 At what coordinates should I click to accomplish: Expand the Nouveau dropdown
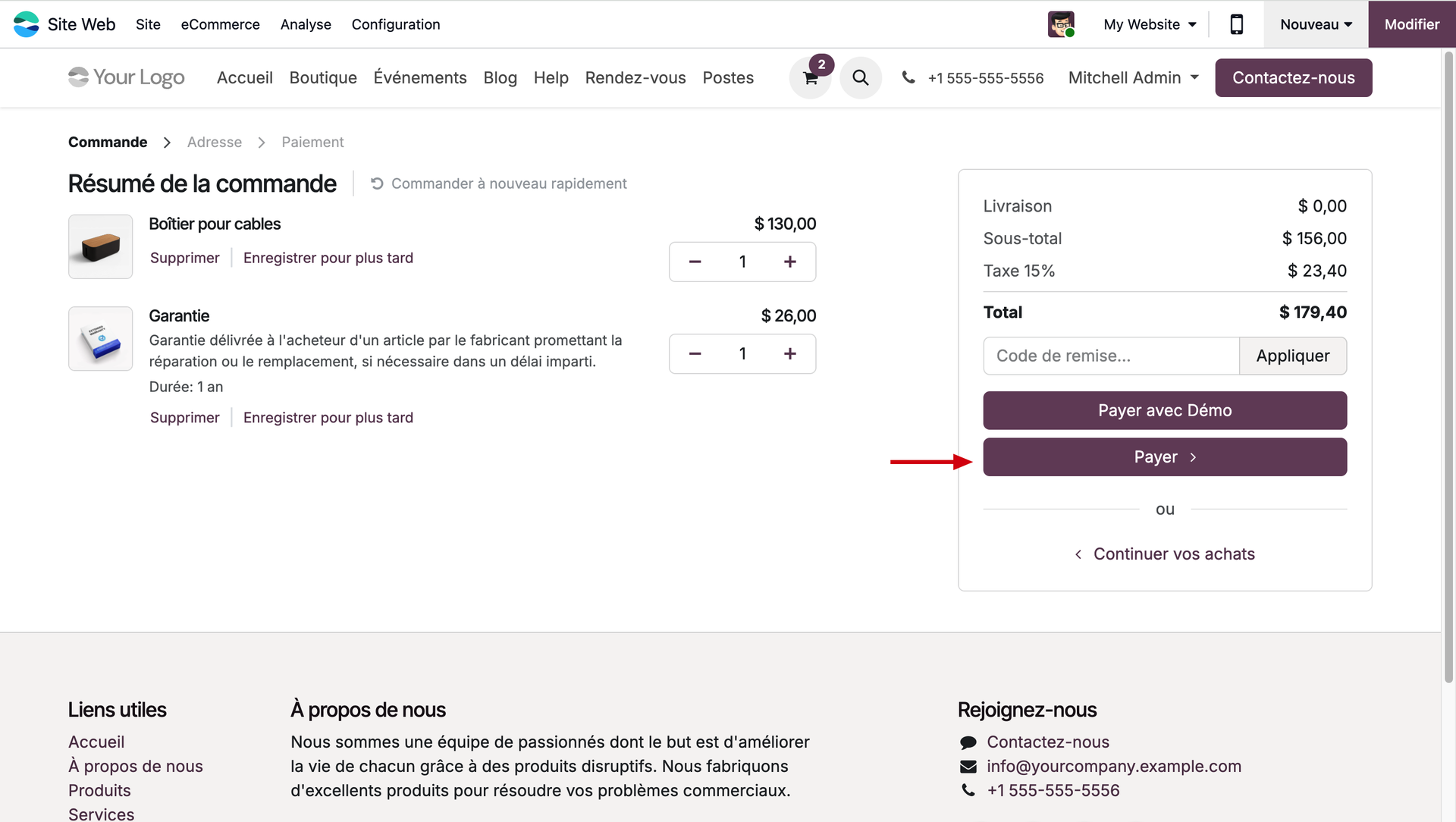coord(1316,24)
